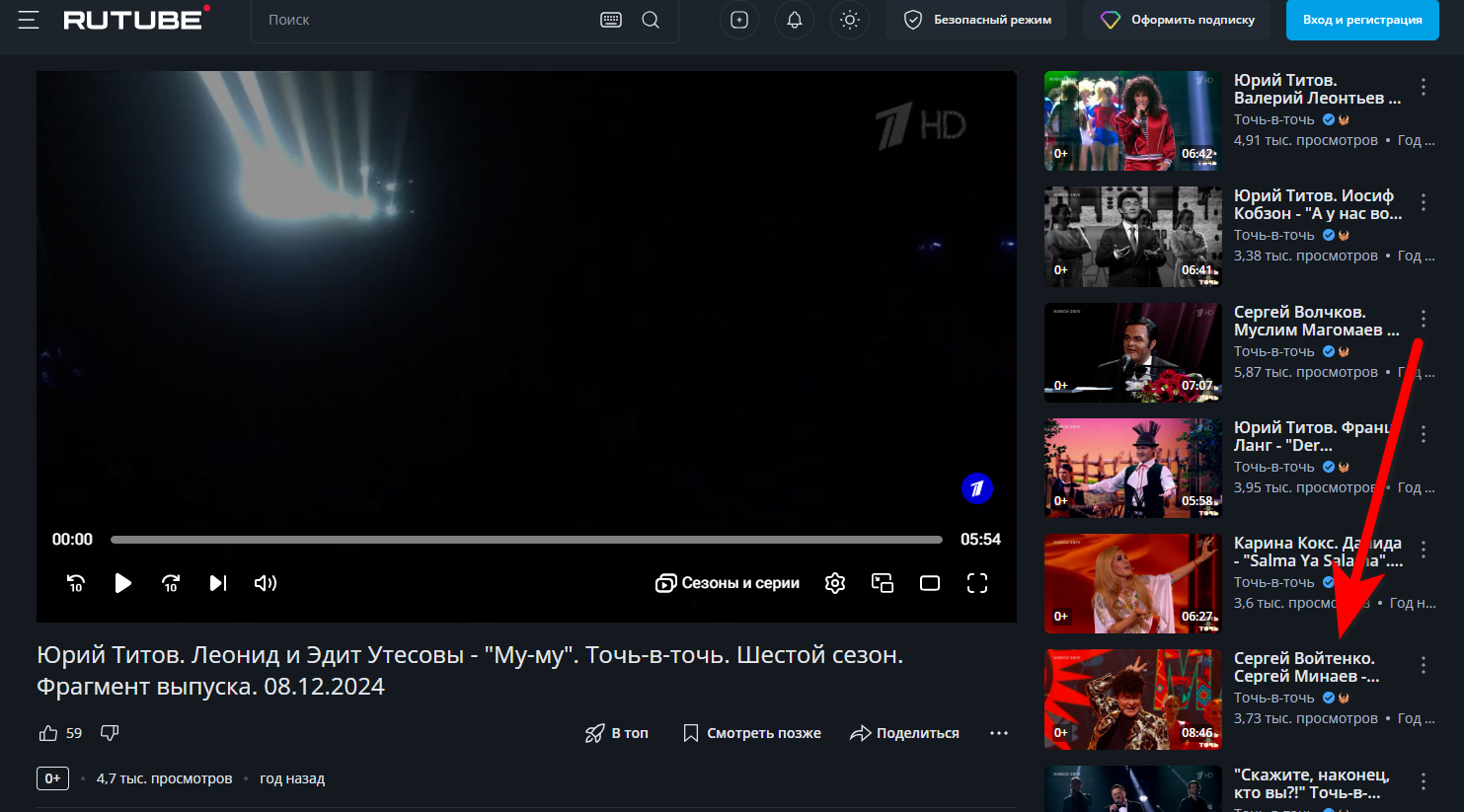Open the Сезоны и серии list
Viewport: 1464px width, 812px height.
[728, 583]
